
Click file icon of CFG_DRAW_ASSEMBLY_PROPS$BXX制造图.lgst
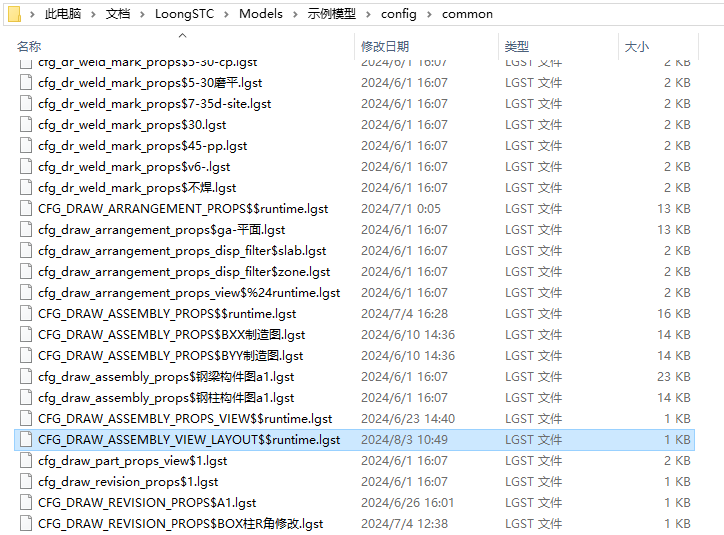click(26, 335)
